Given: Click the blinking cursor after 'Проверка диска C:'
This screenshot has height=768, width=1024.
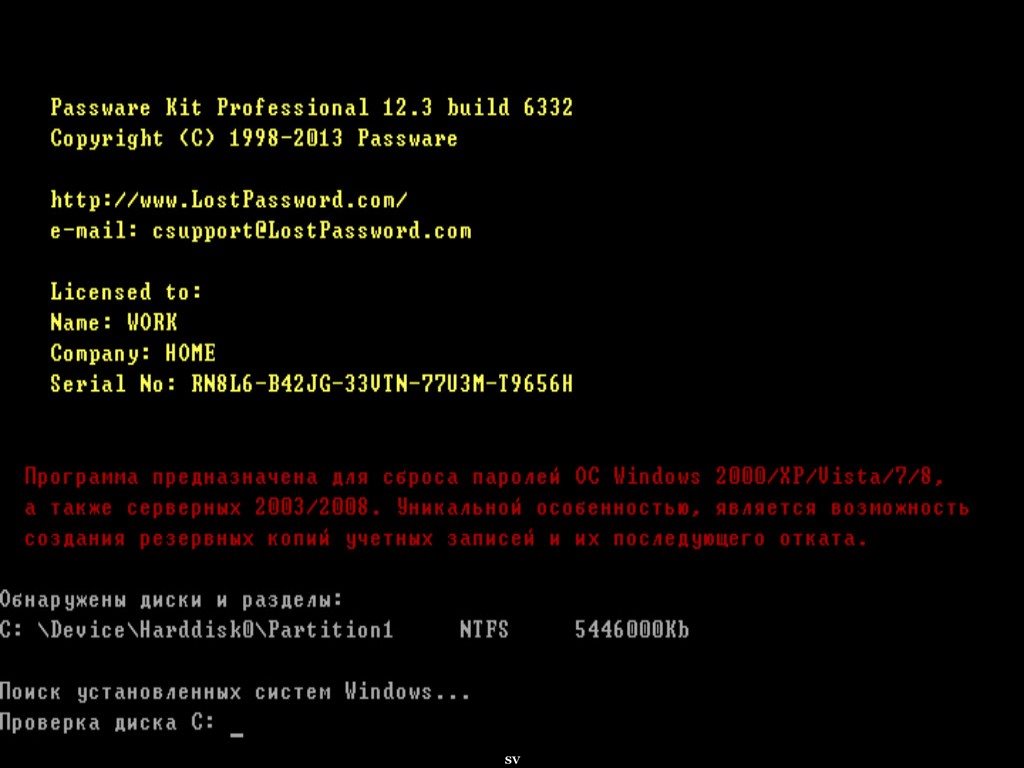Looking at the screenshot, I should [237, 734].
